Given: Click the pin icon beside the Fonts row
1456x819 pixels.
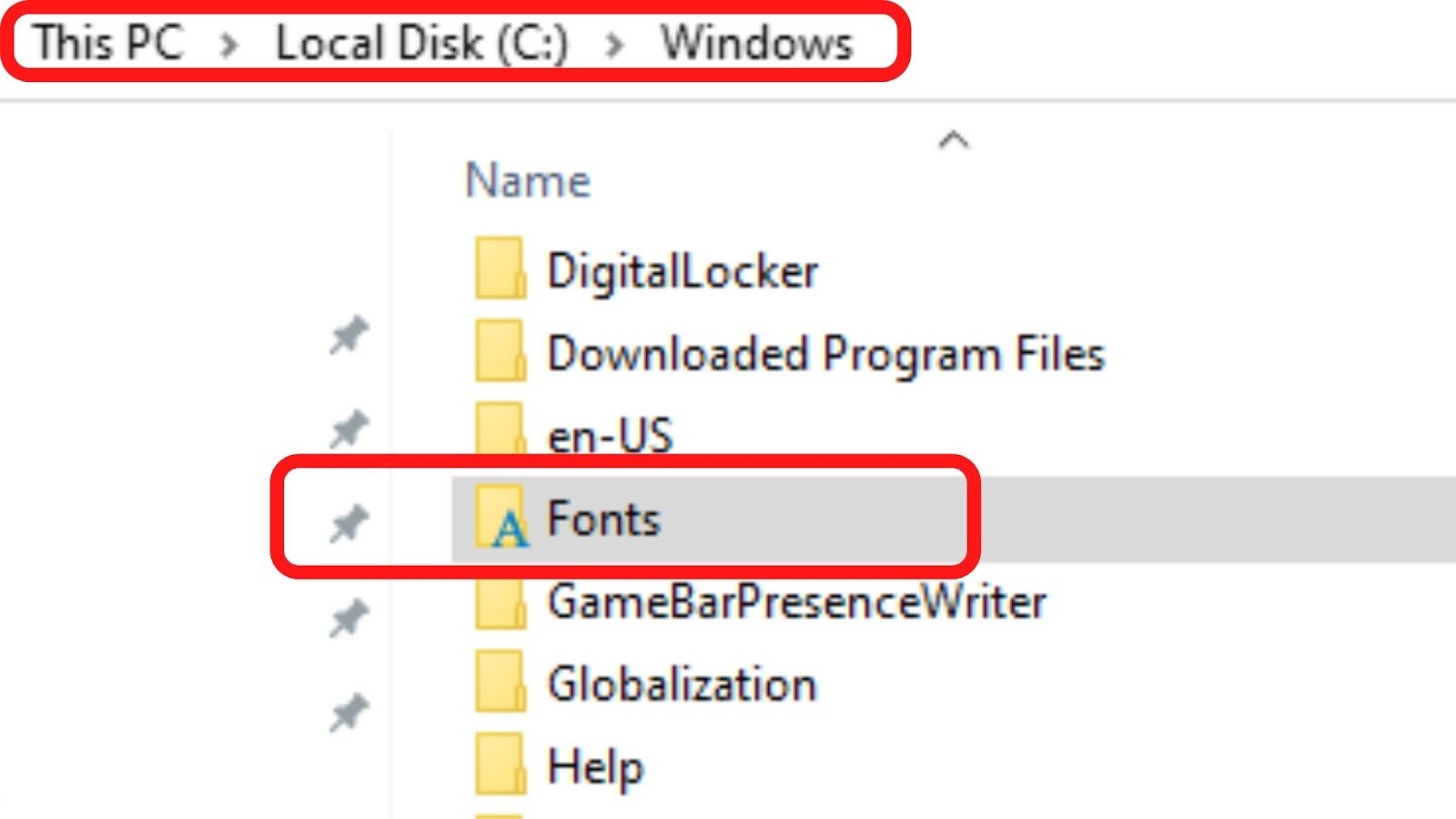Looking at the screenshot, I should [x=349, y=523].
